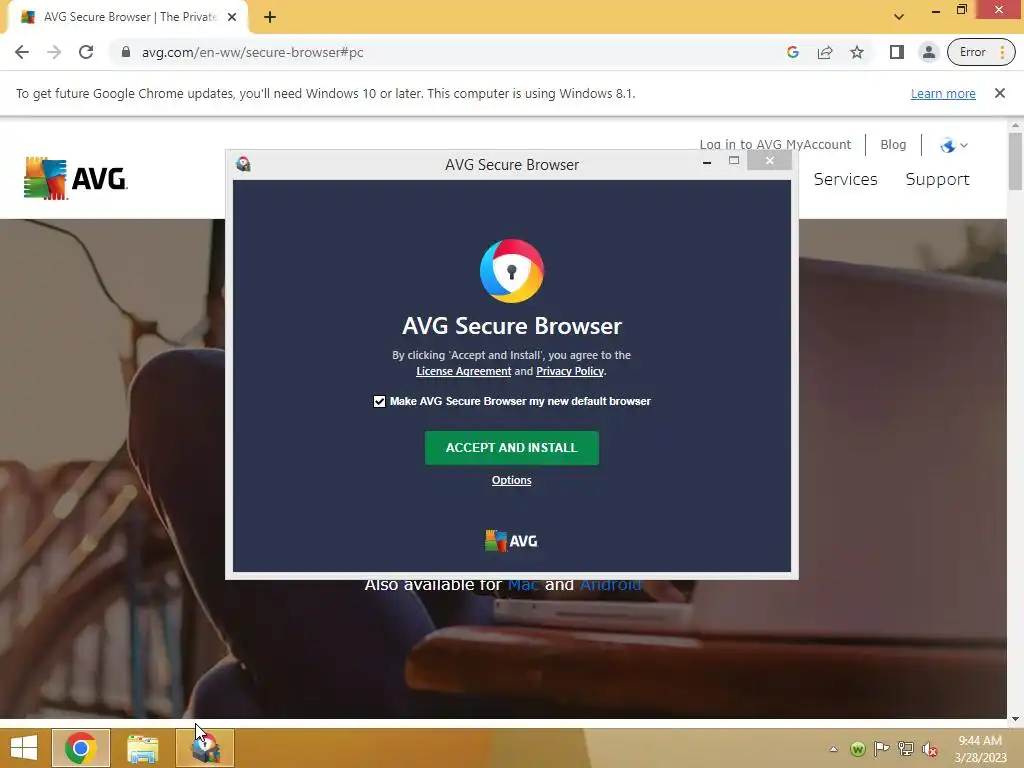The height and width of the screenshot is (768, 1024).
Task: Open File Explorer from taskbar
Action: point(142,748)
